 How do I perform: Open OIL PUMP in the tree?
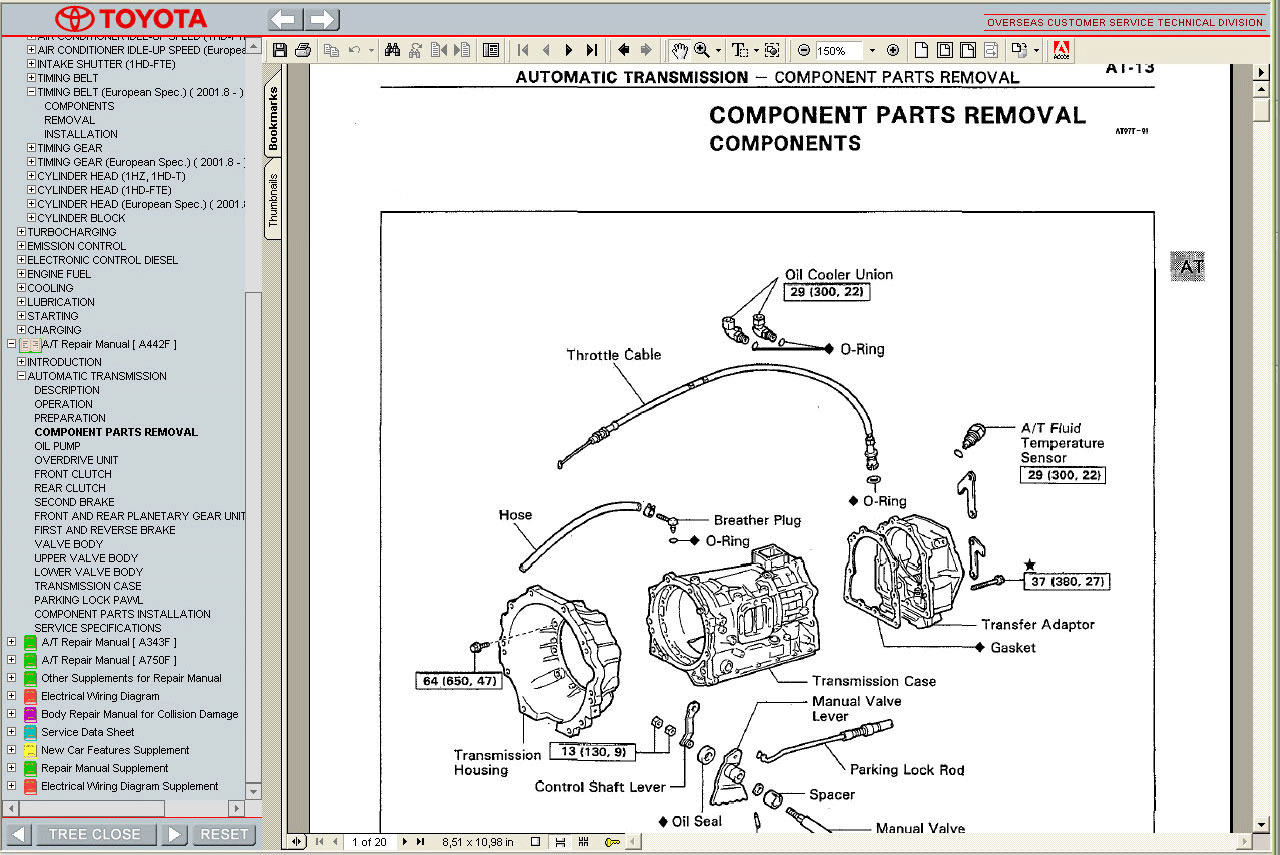click(57, 446)
